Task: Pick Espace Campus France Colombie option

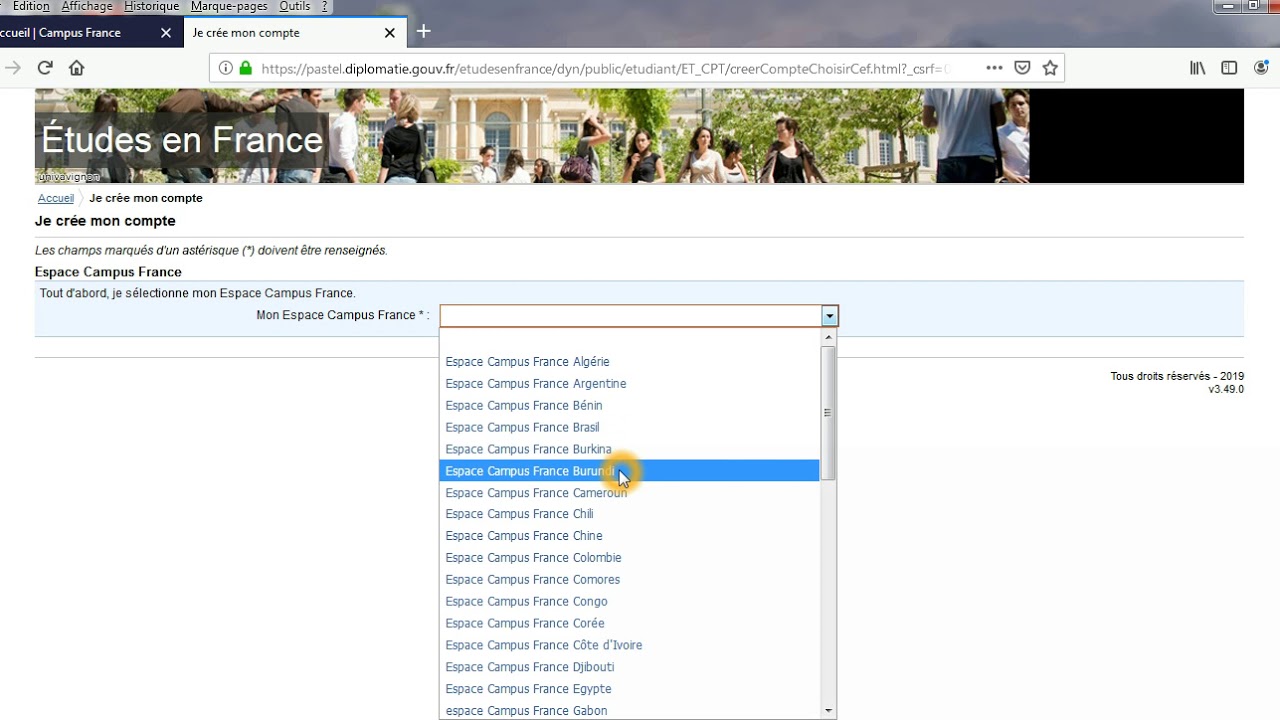Action: [x=629, y=558]
